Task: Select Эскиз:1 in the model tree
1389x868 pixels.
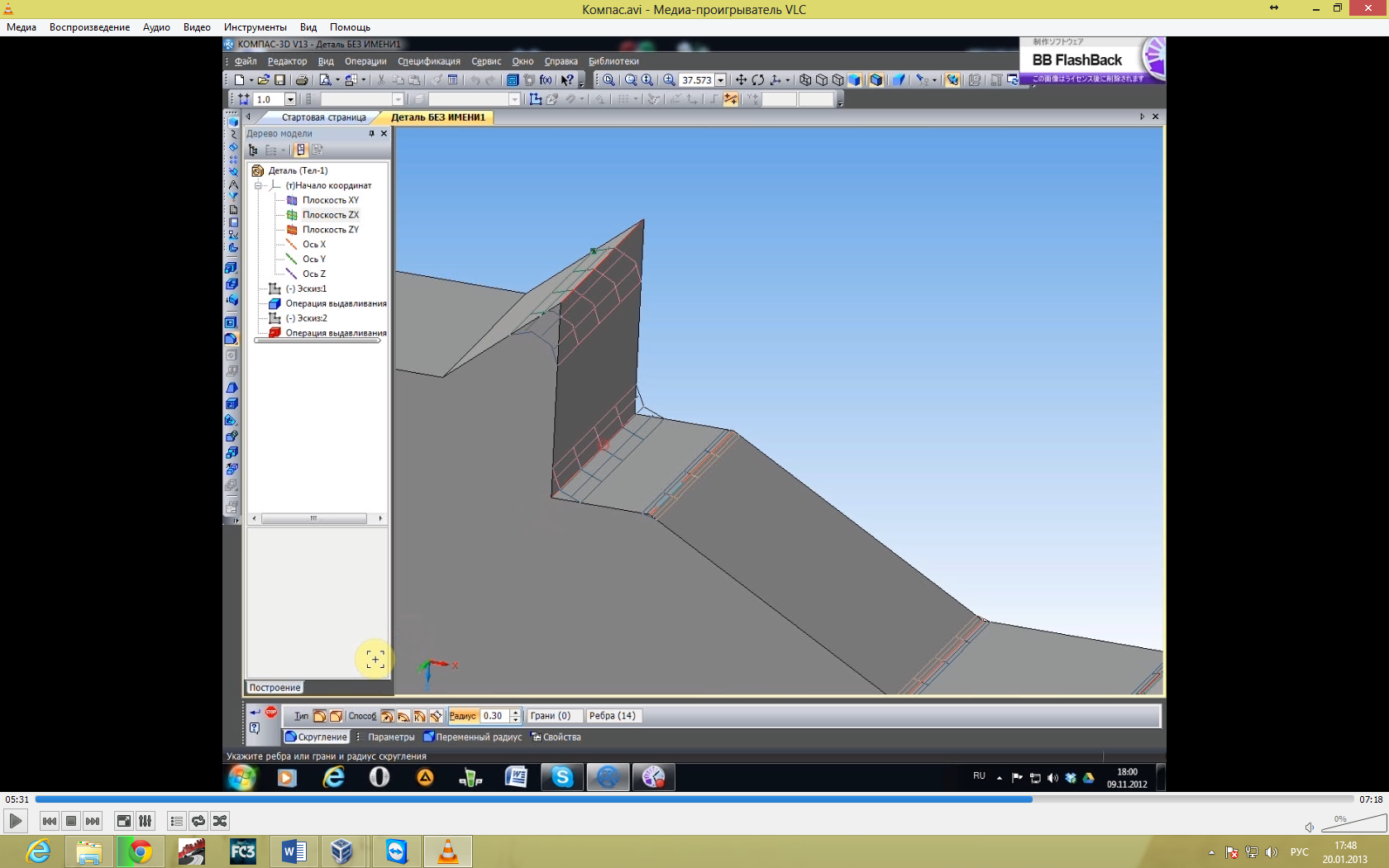Action: coord(306,289)
